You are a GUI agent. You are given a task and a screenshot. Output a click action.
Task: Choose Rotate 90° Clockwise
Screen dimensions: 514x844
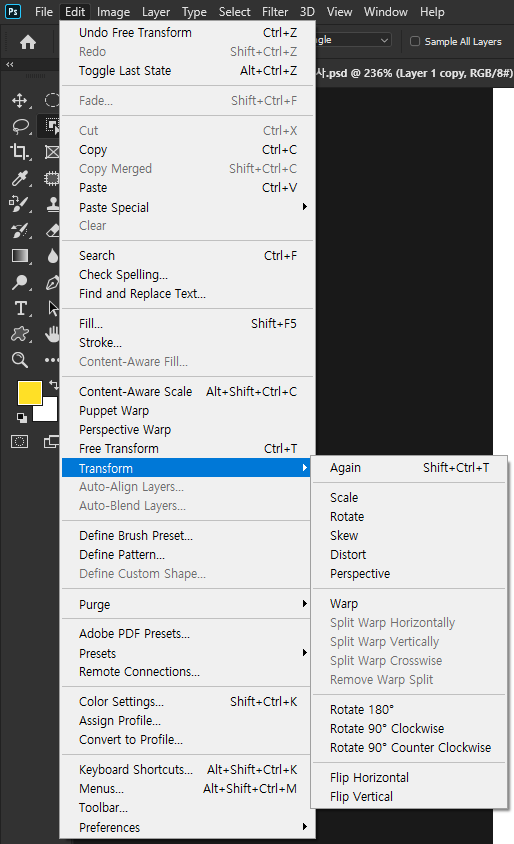tap(409, 728)
